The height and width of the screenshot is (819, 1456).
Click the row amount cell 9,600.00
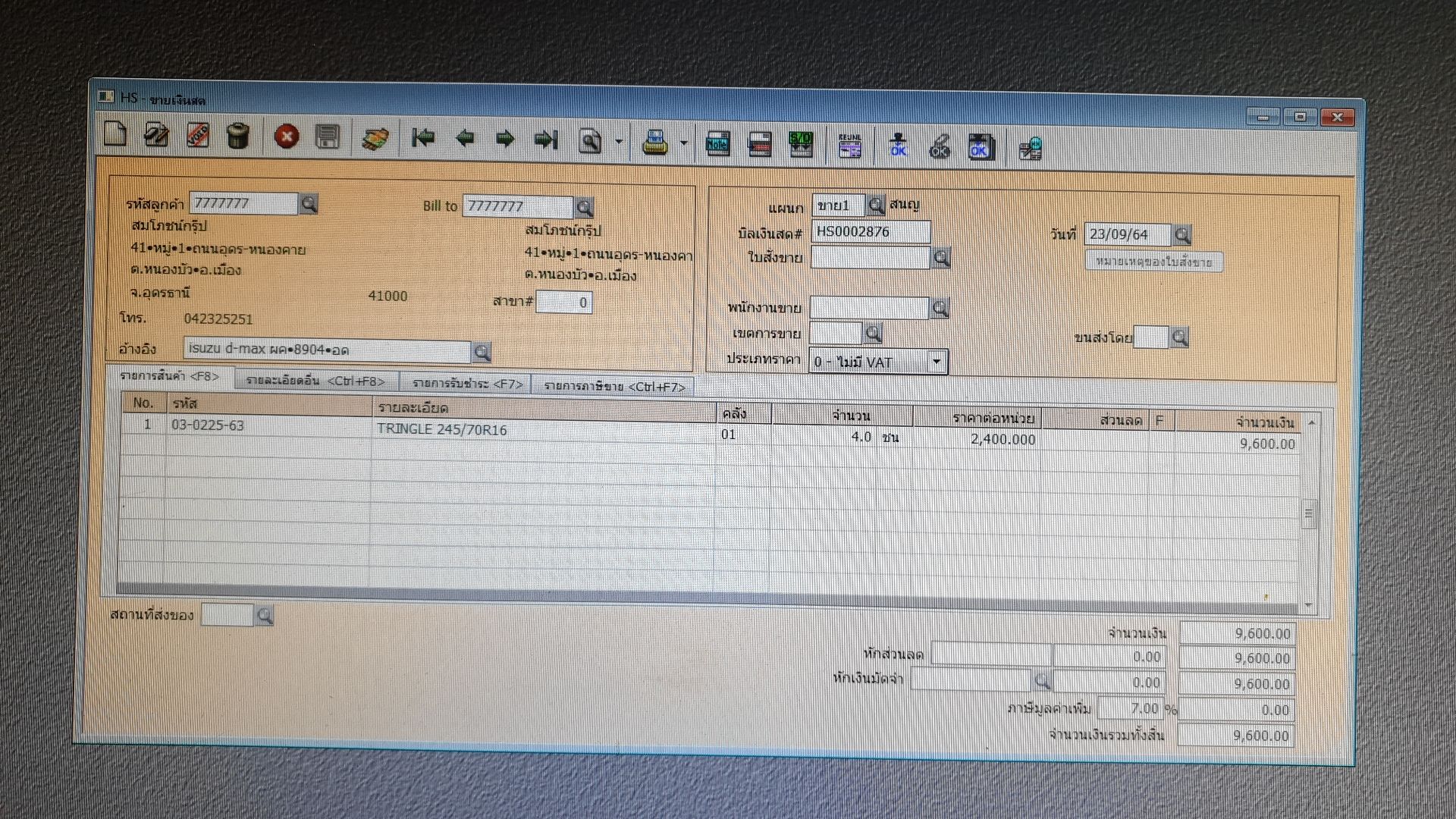(1238, 444)
